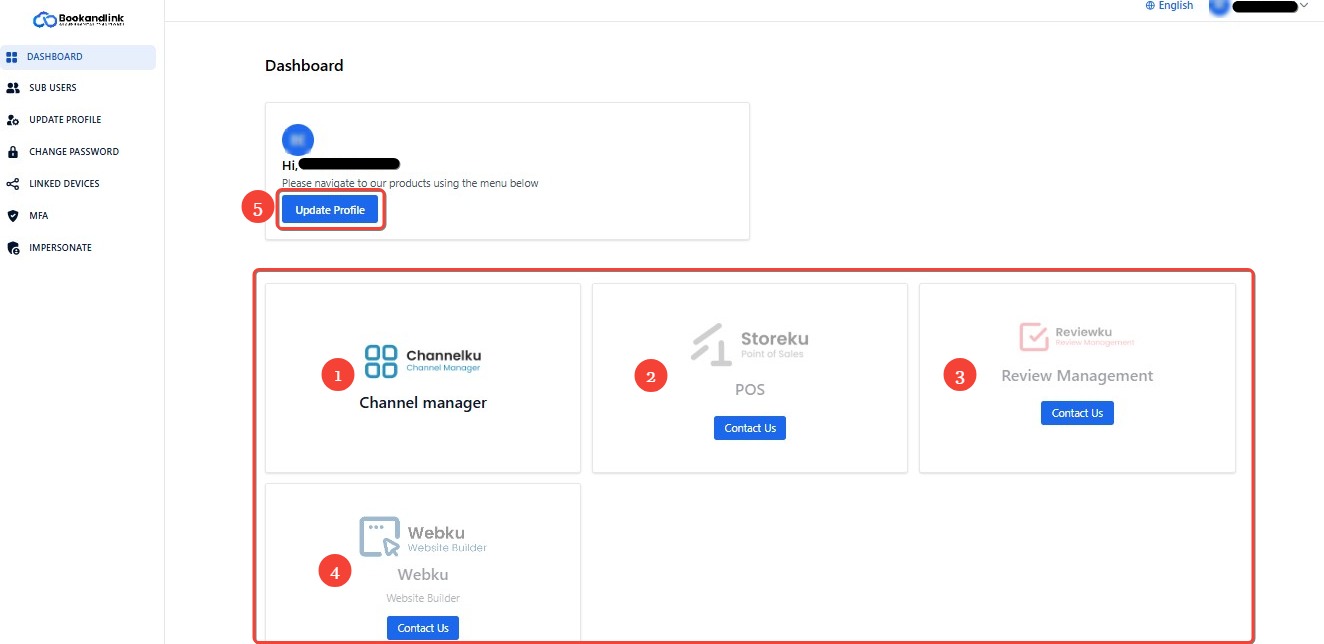Click the Change Password lock icon

click(x=12, y=152)
